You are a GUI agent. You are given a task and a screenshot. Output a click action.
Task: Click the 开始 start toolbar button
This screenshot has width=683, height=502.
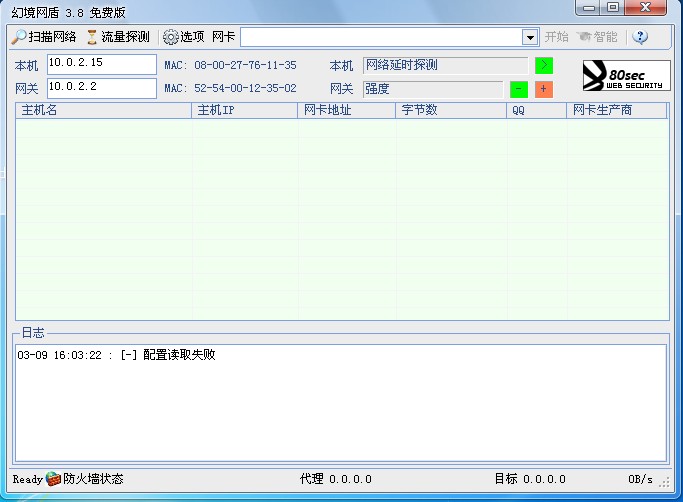pos(556,37)
